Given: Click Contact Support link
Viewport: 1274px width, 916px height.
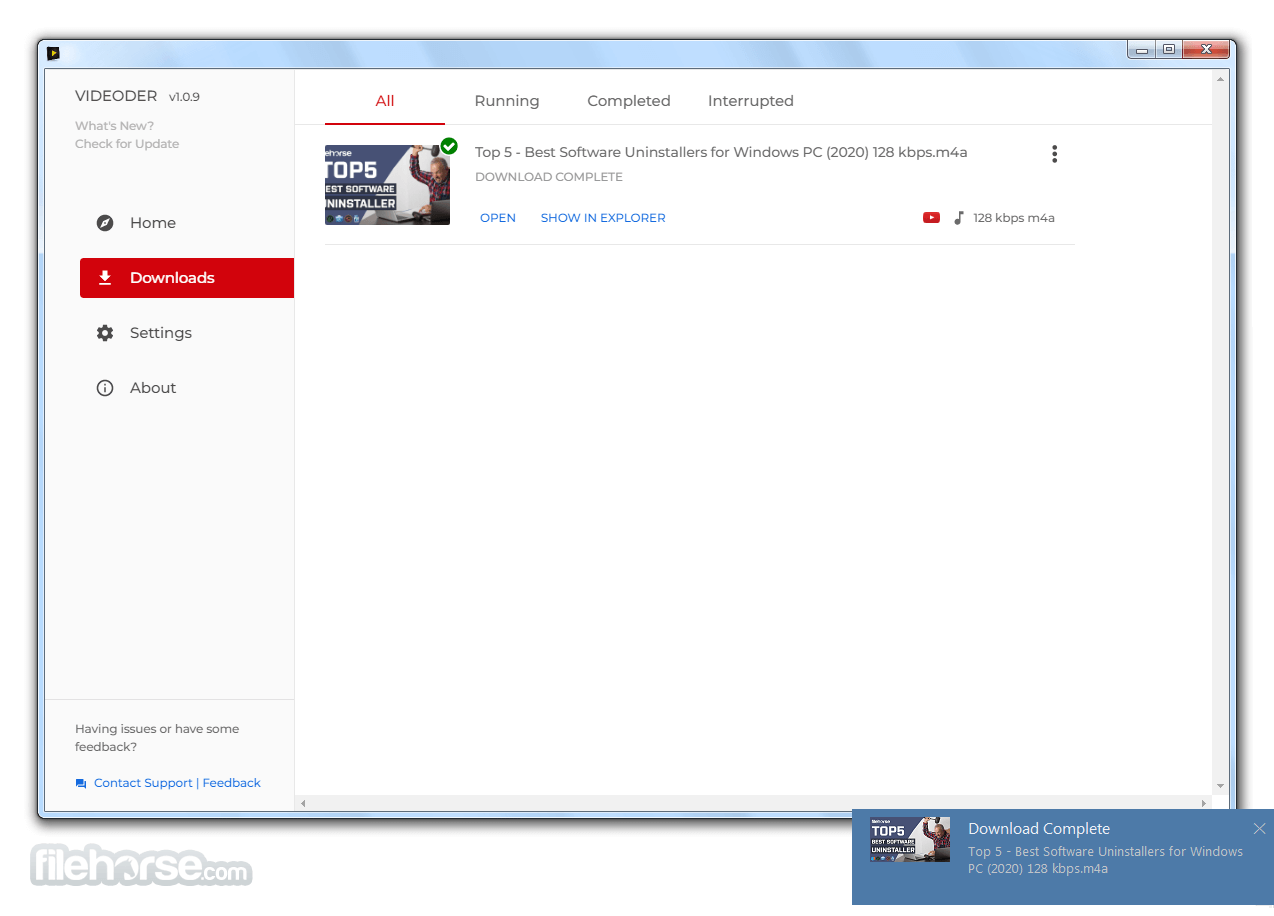Looking at the screenshot, I should point(143,783).
